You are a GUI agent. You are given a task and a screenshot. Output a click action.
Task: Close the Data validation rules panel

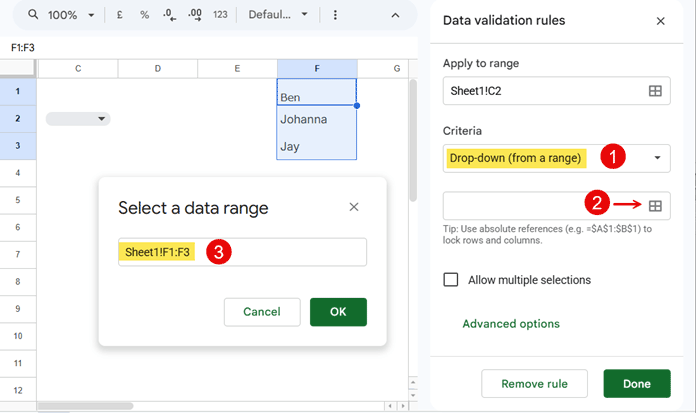660,21
